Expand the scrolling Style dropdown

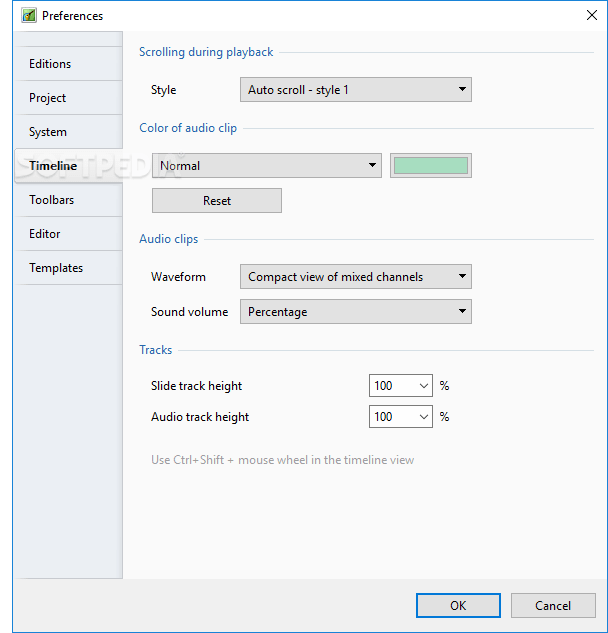(356, 90)
